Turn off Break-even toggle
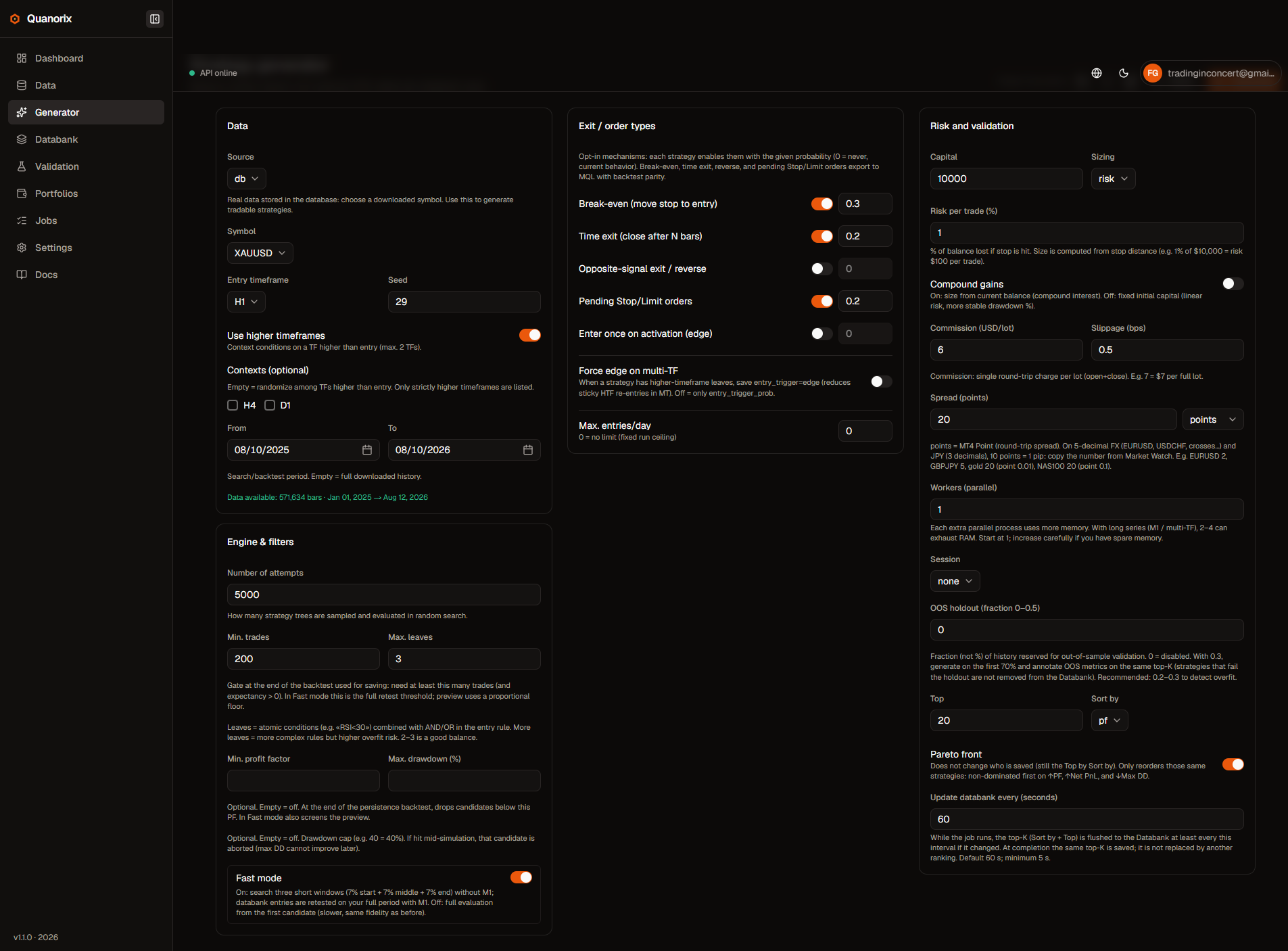 822,204
